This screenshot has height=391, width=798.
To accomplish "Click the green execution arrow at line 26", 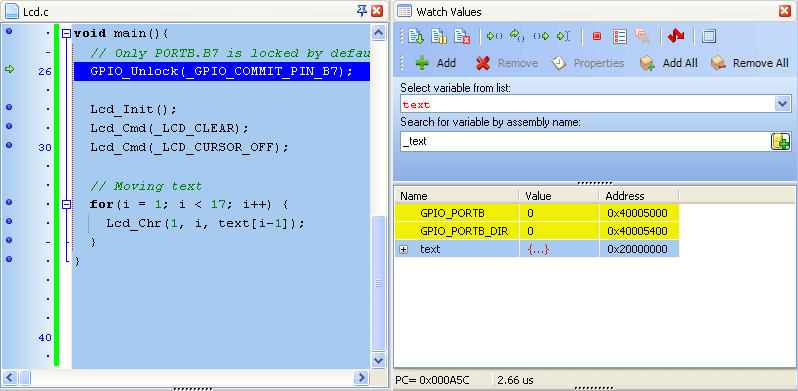I will click(x=9, y=69).
